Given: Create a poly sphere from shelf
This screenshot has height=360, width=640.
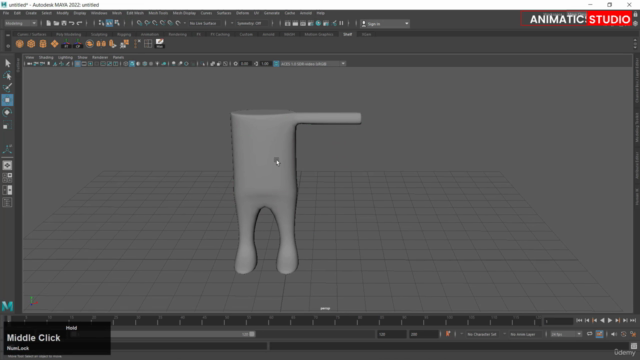Looking at the screenshot, I should click(x=20, y=44).
